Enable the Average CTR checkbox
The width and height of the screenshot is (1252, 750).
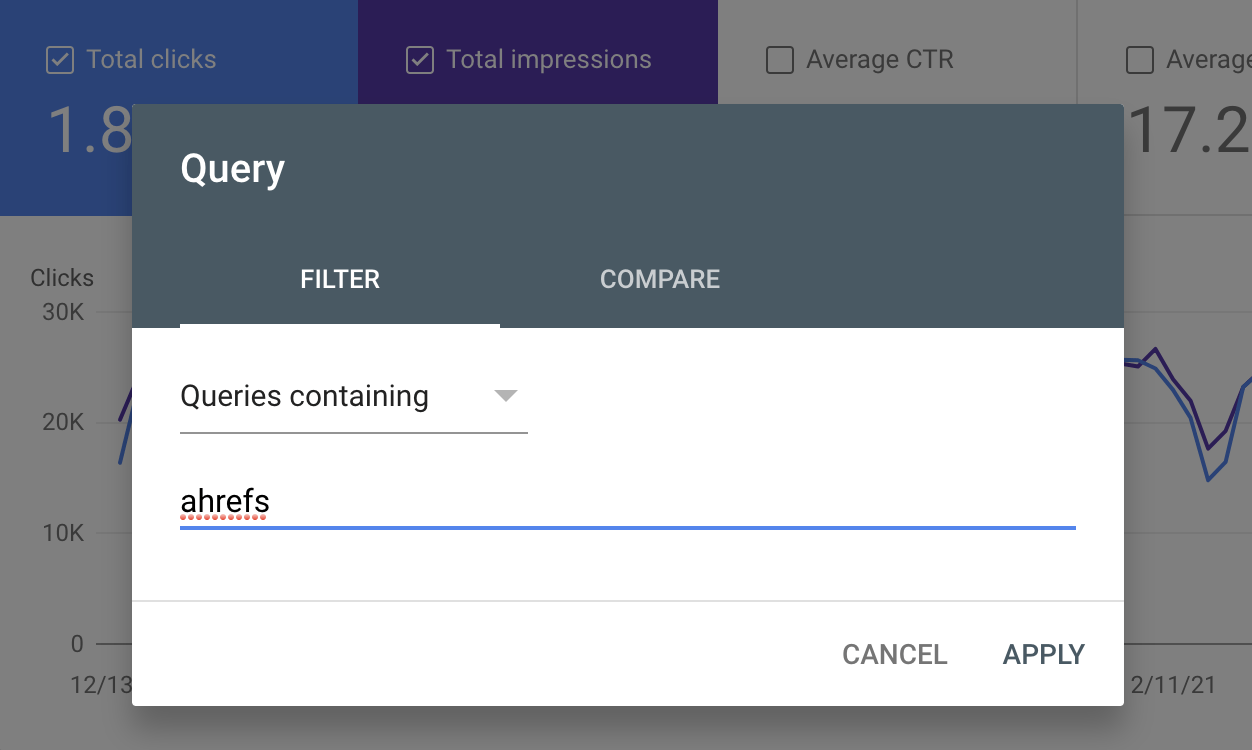(780, 60)
